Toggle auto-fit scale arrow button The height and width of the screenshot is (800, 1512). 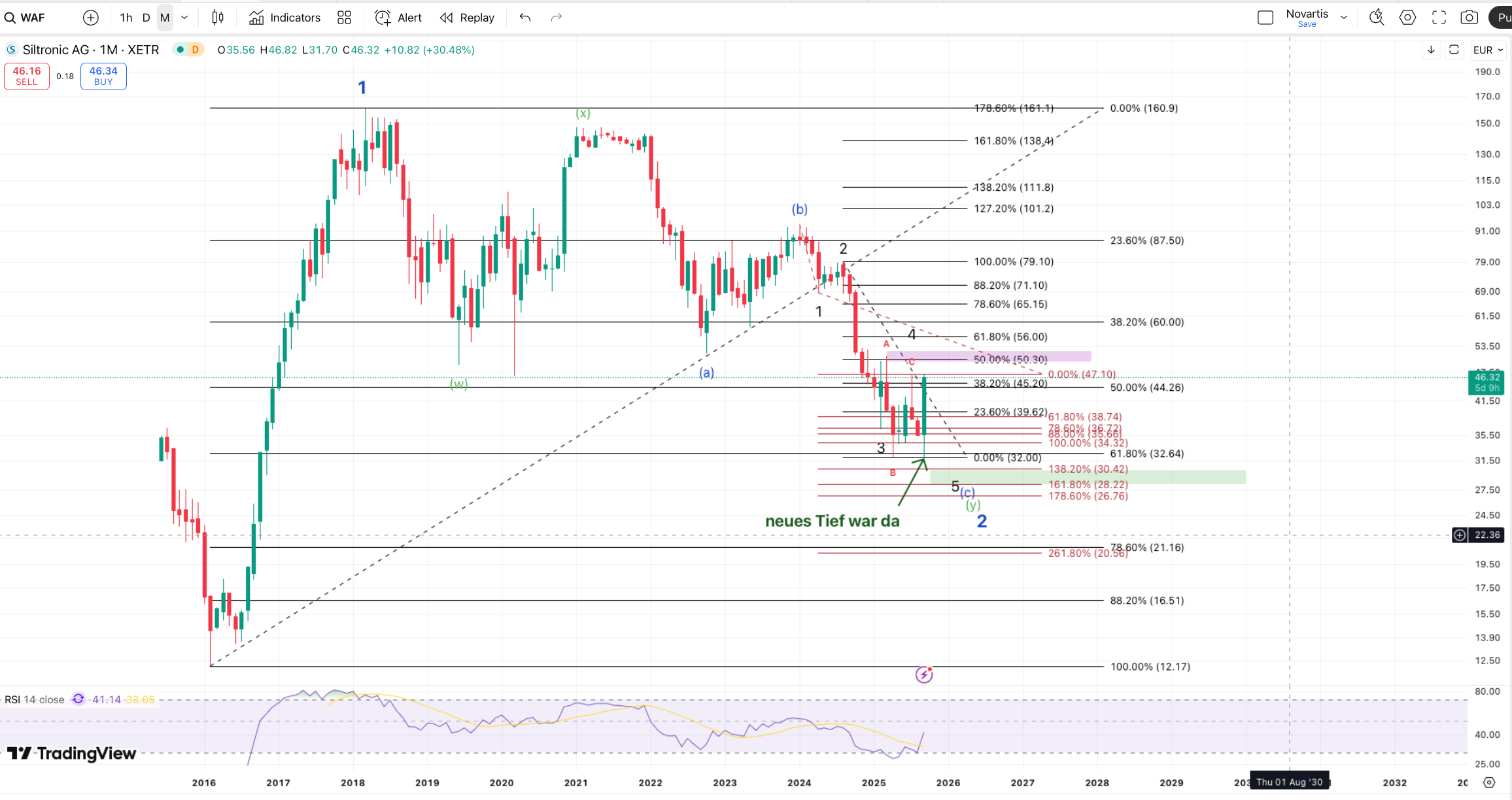pos(1431,50)
